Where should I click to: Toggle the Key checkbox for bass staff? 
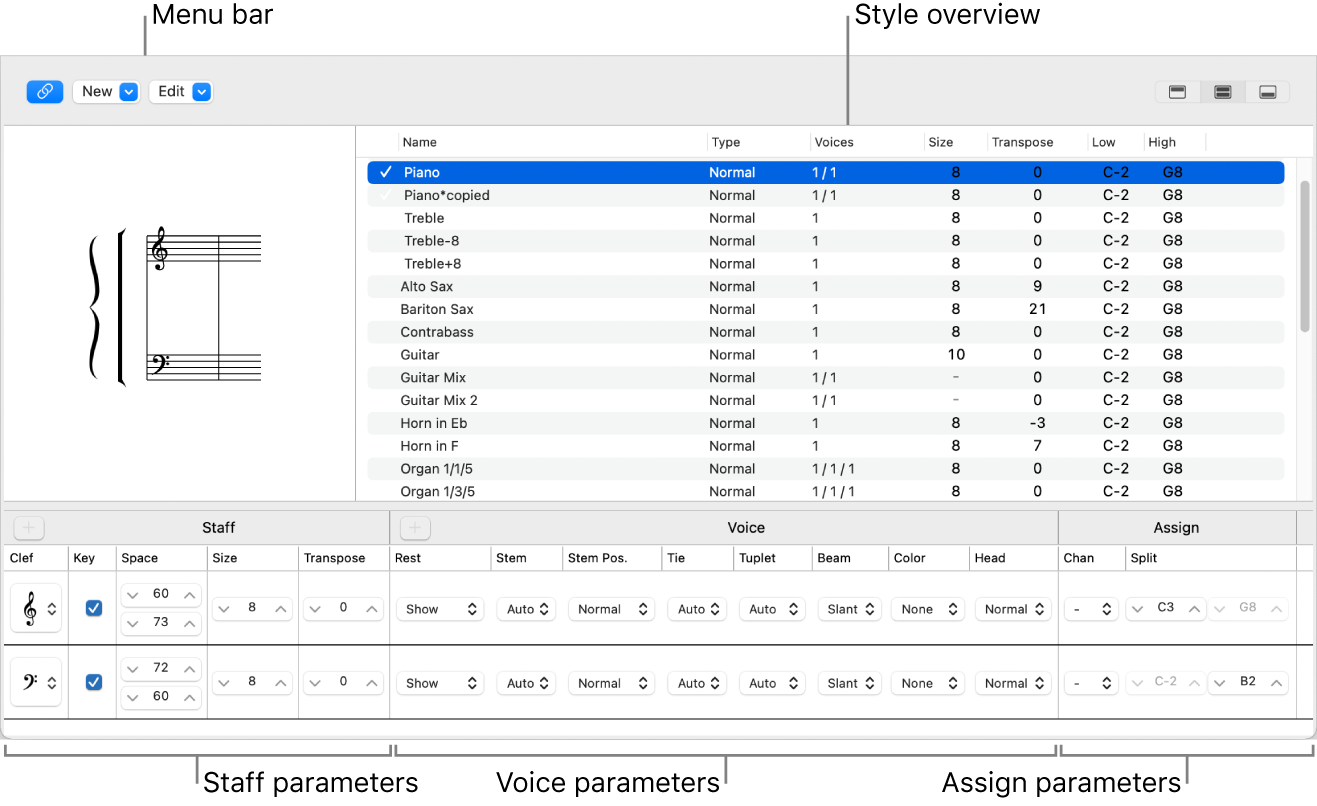tap(94, 682)
